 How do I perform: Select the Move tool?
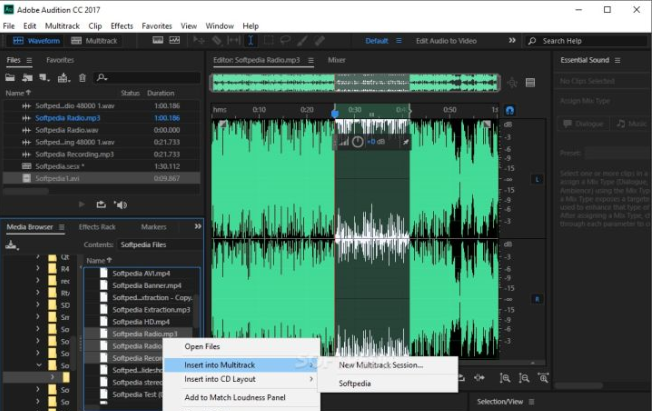(x=199, y=40)
